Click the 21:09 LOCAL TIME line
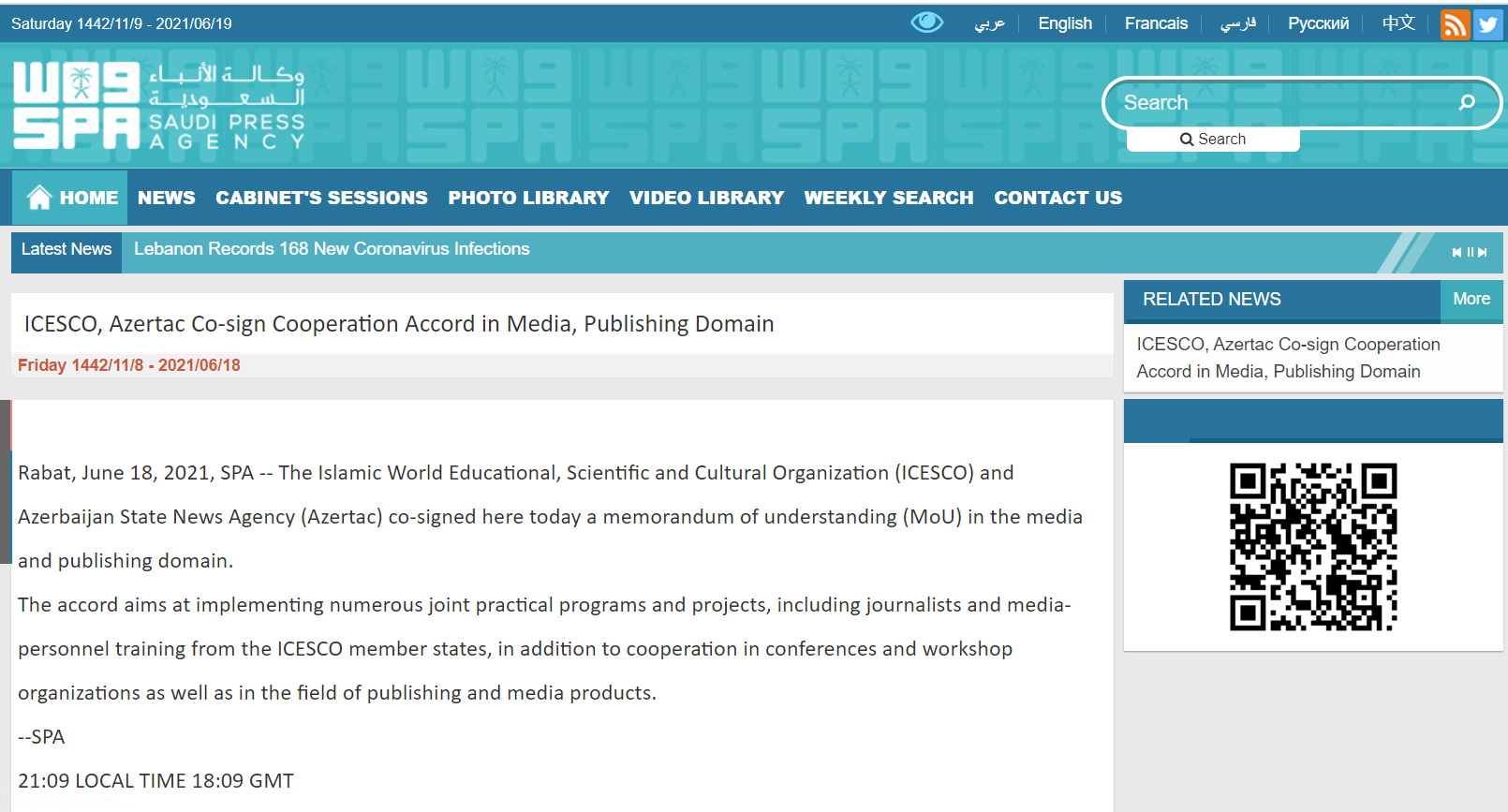Viewport: 1508px width, 812px height. (x=155, y=781)
